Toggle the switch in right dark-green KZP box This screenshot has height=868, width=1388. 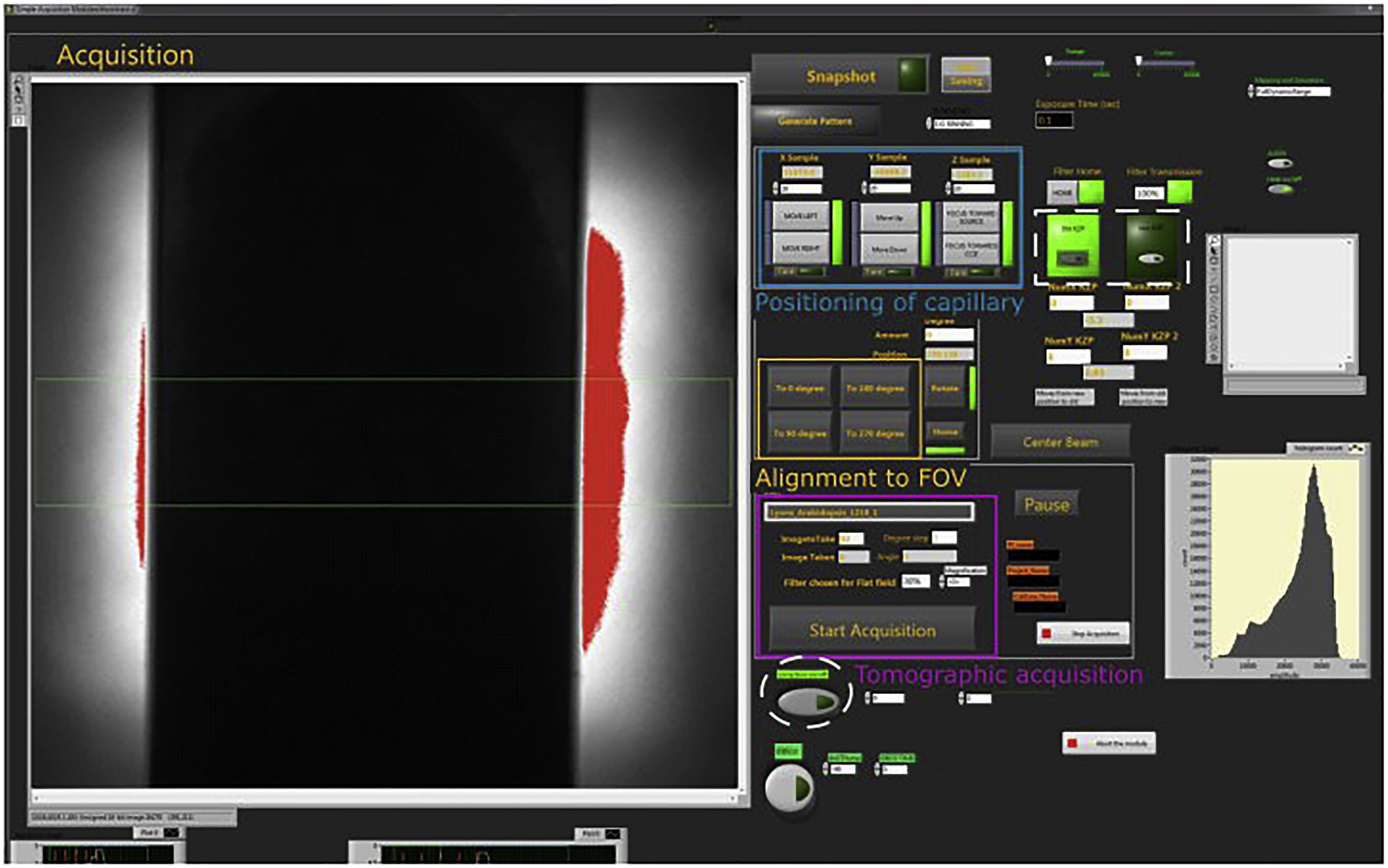coord(1151,258)
